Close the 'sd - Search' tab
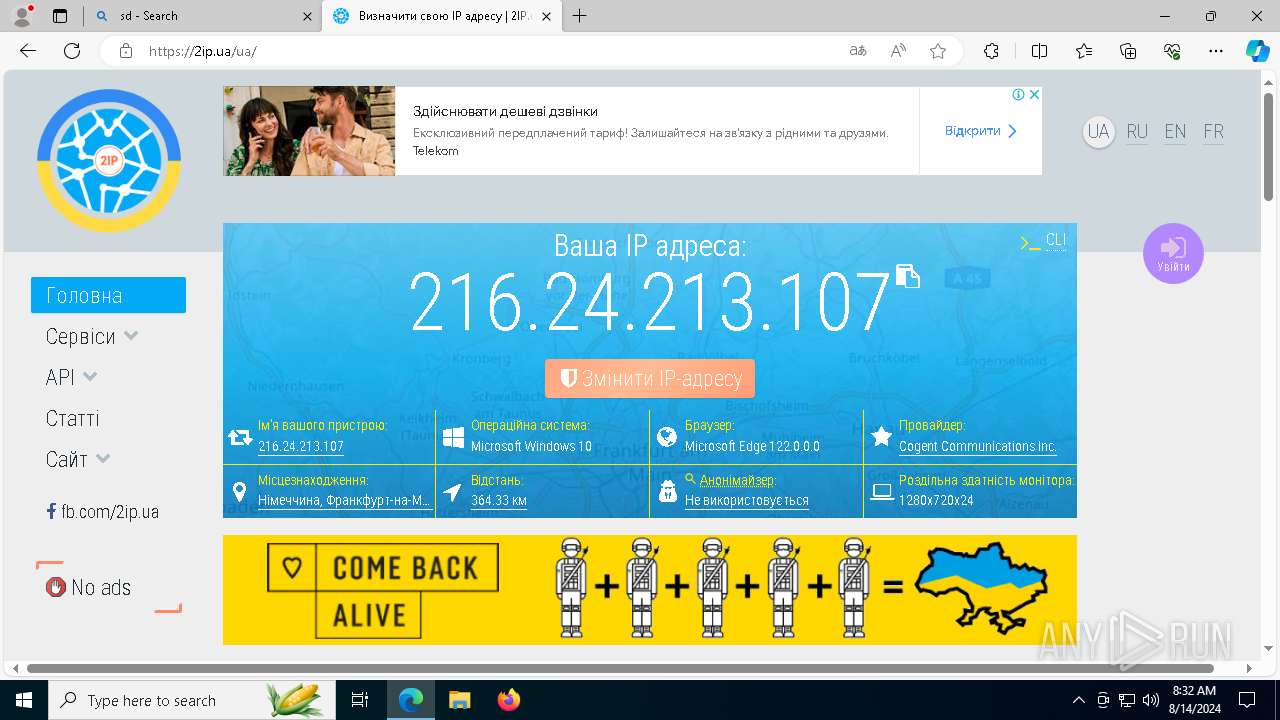The width and height of the screenshot is (1280, 720). [307, 16]
